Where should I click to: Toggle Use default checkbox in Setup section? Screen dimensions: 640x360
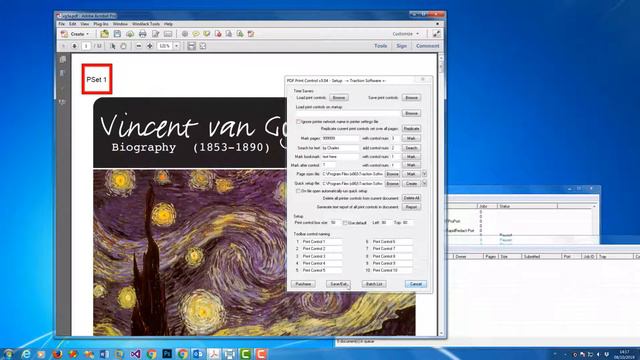[345, 223]
